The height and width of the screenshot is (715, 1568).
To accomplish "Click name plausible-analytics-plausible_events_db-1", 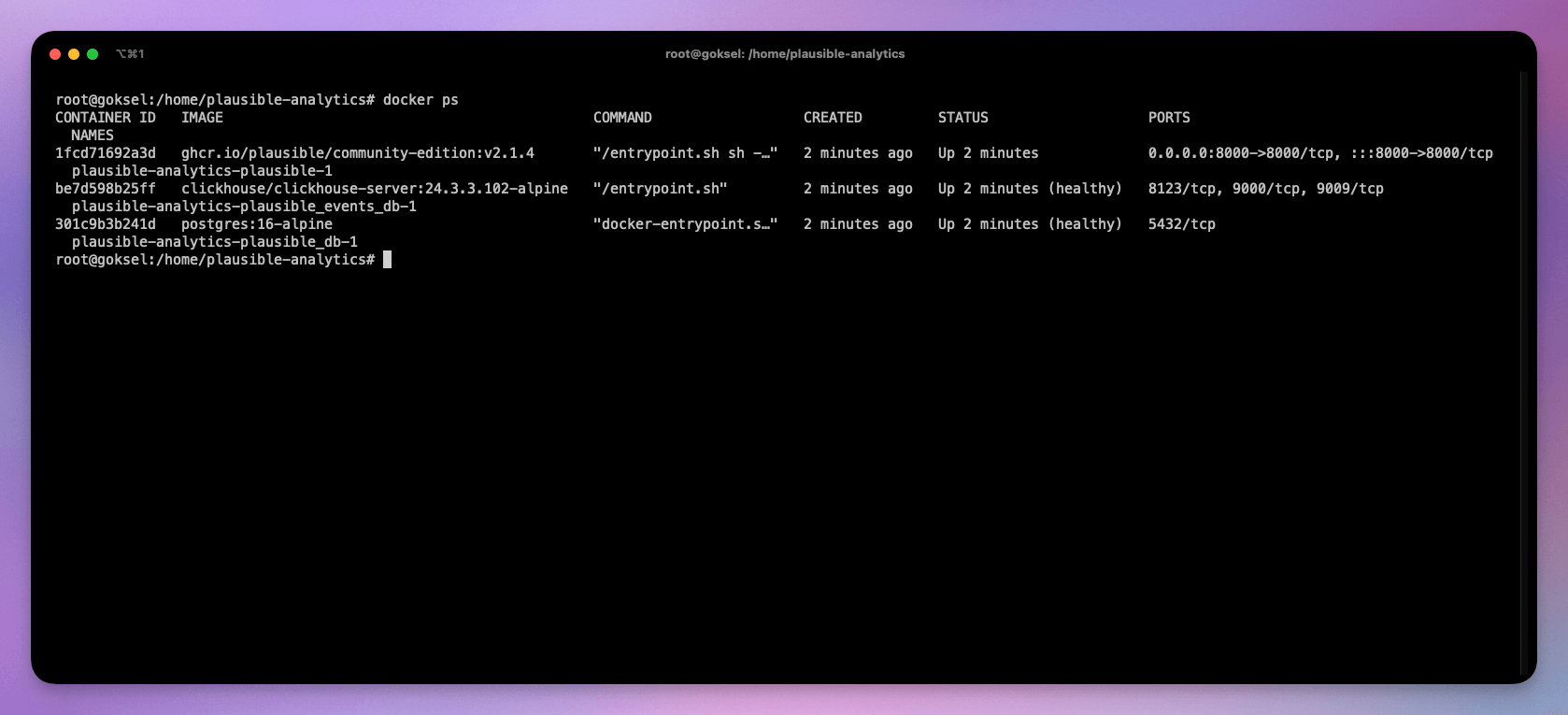I will click(244, 207).
